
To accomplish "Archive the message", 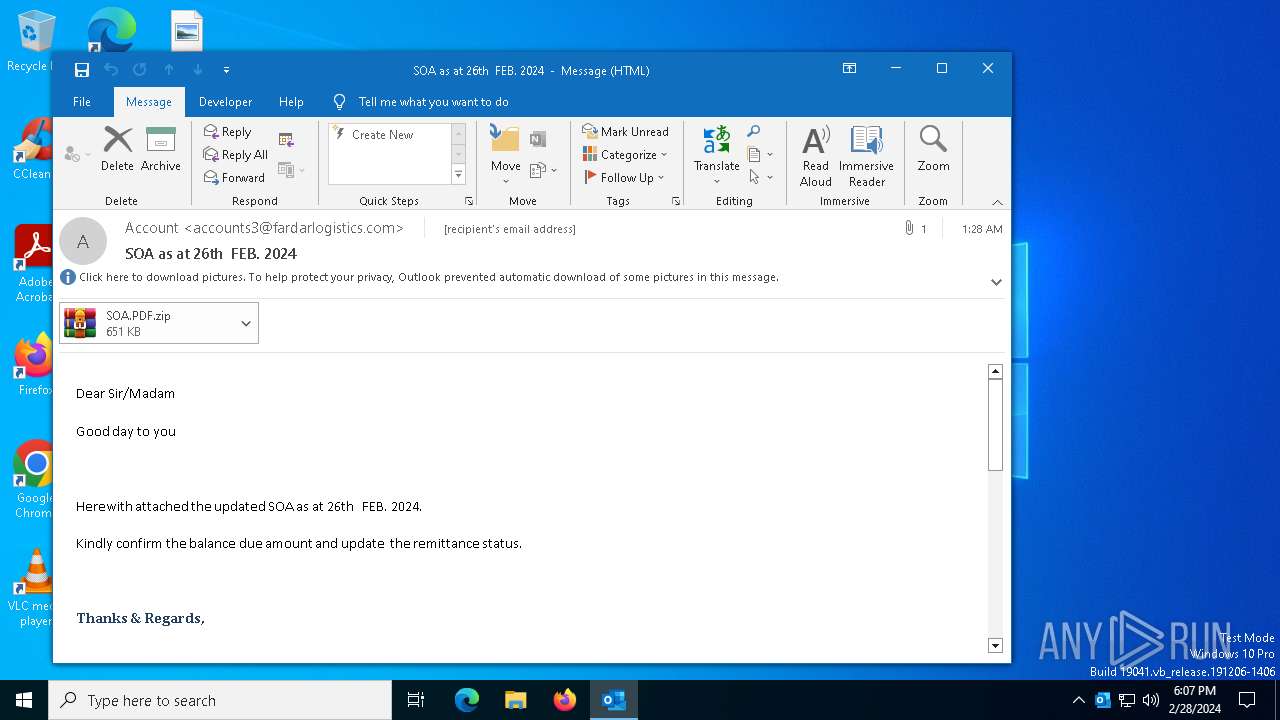I will click(x=160, y=149).
